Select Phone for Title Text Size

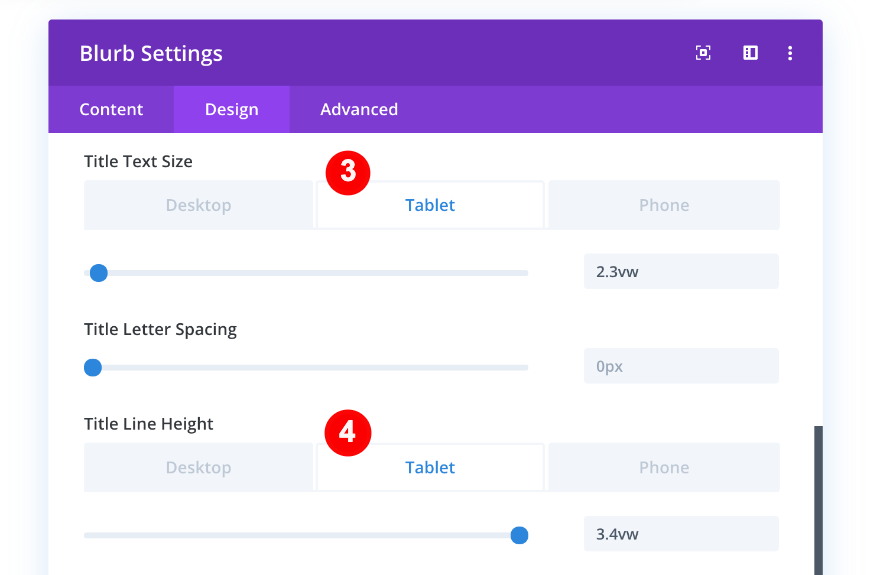pyautogui.click(x=664, y=205)
